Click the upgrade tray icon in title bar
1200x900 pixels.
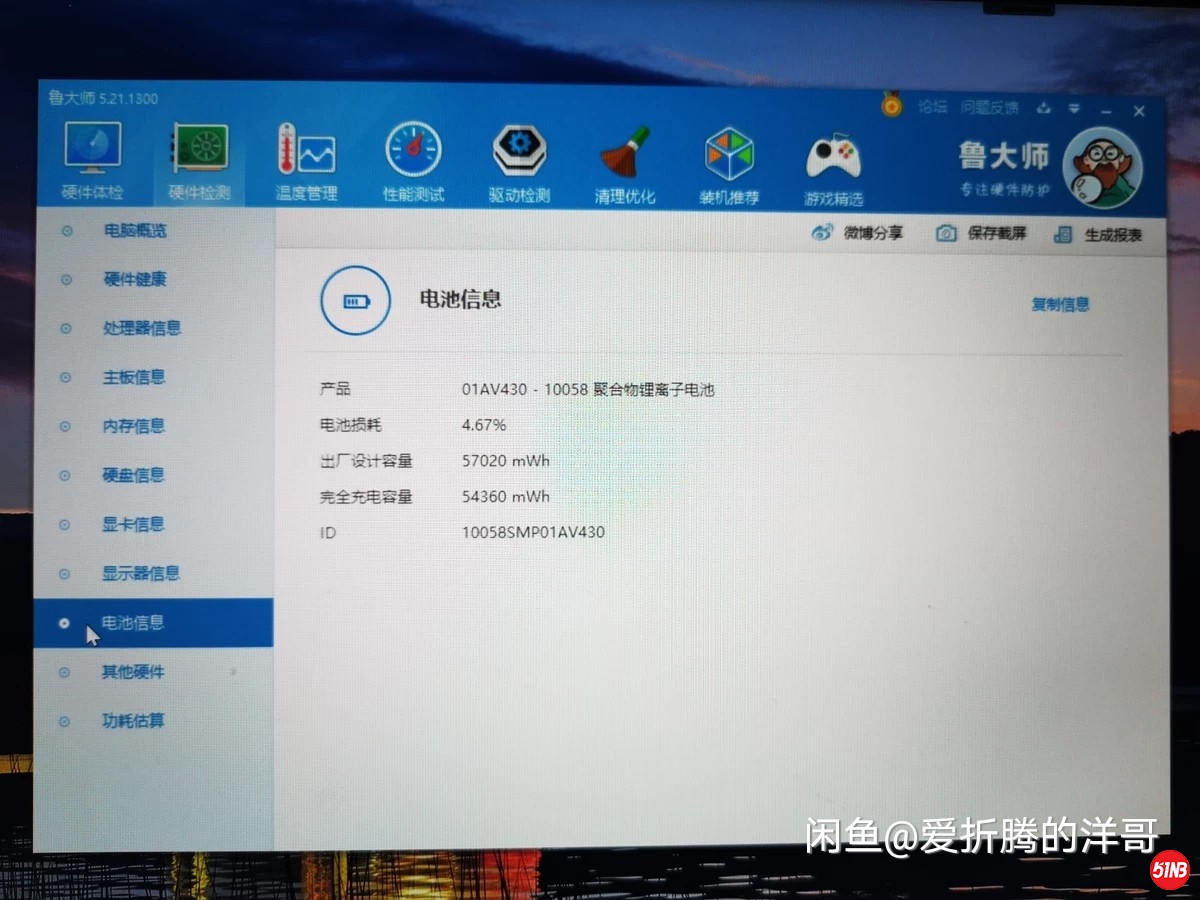point(1044,108)
